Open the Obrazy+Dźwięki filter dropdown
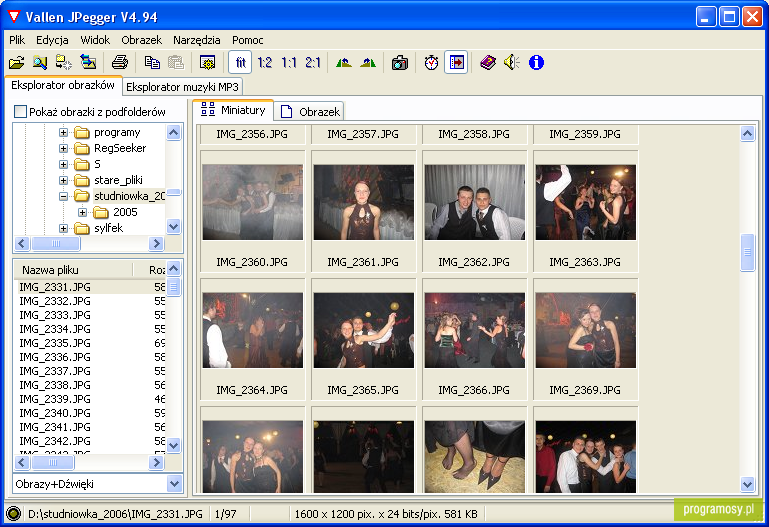This screenshot has height=527, width=769. [174, 484]
